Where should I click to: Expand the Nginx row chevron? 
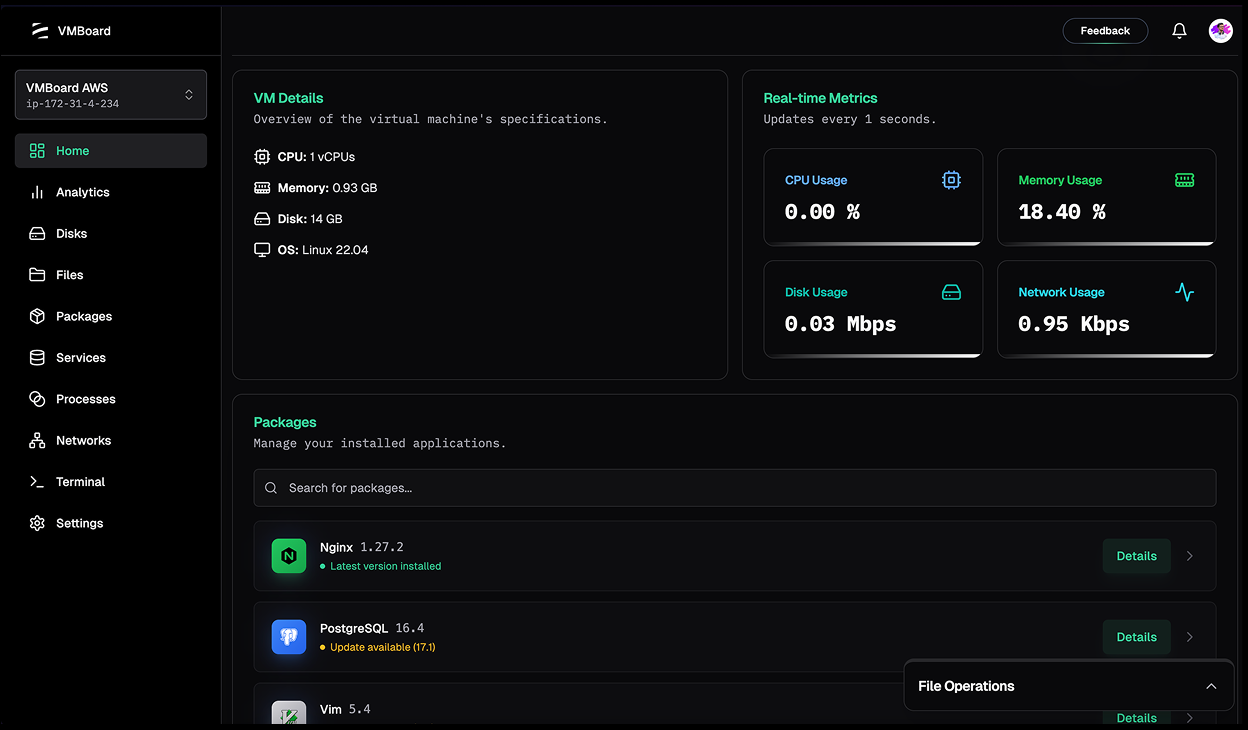click(1189, 556)
